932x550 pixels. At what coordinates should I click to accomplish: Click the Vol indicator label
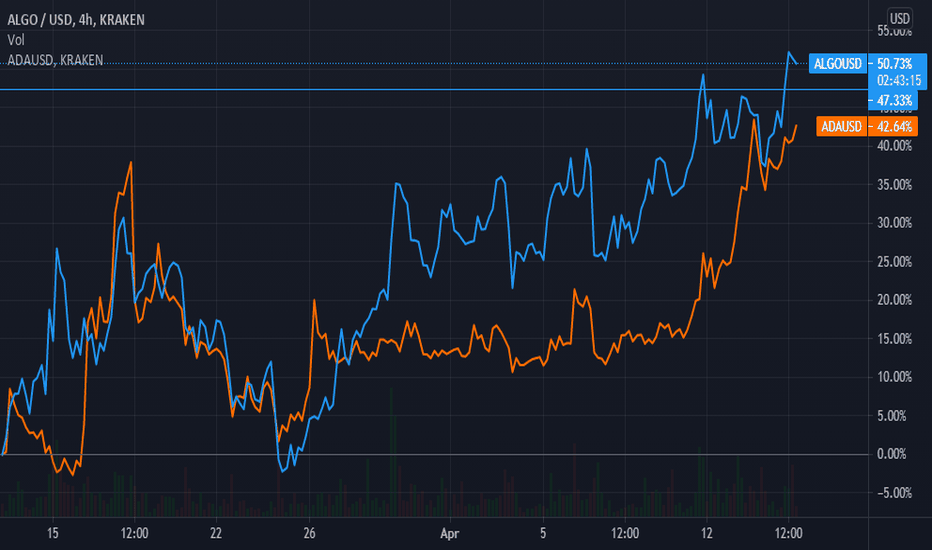[15, 40]
